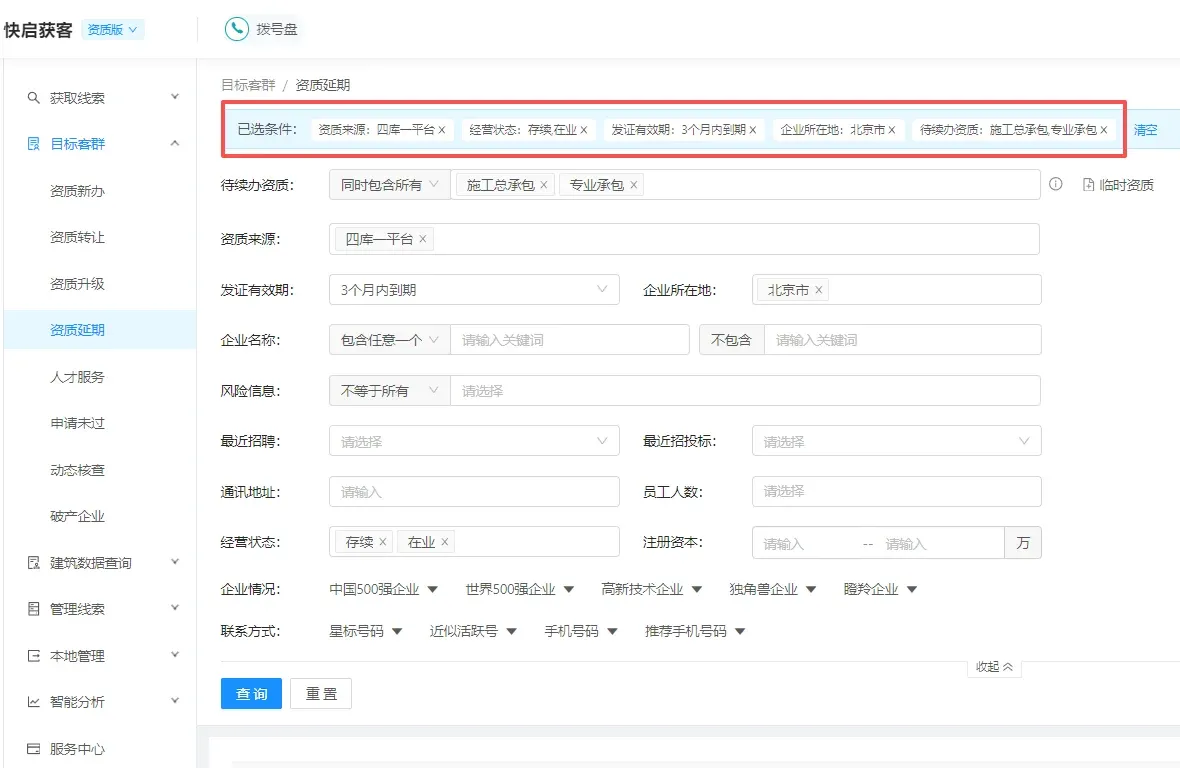Open 同时包含所有 match mode dropdown
The image size is (1180, 768).
tap(389, 185)
